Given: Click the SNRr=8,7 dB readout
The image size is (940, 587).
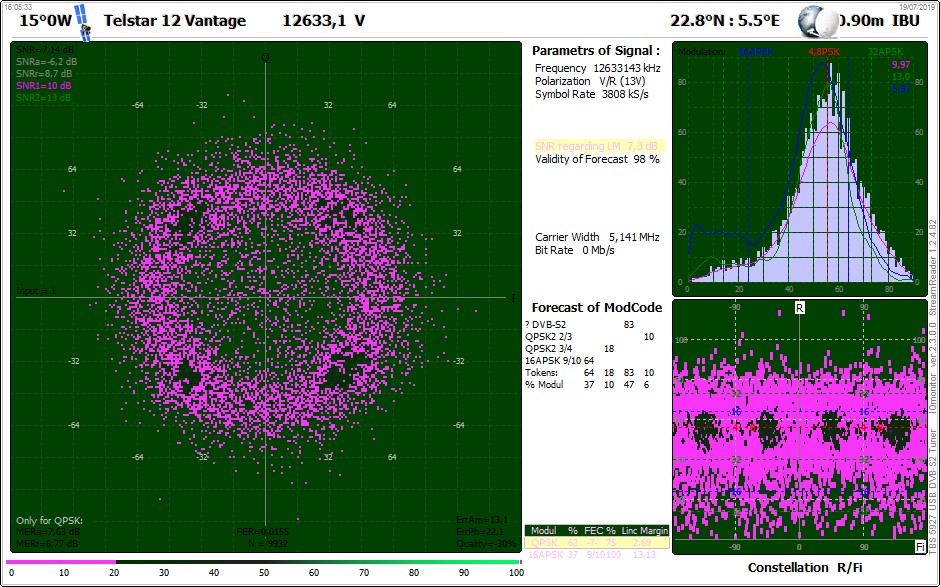Looking at the screenshot, I should pyautogui.click(x=44, y=74).
